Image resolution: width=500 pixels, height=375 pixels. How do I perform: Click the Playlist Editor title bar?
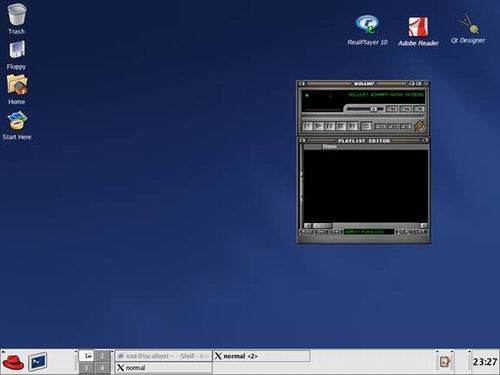click(363, 141)
